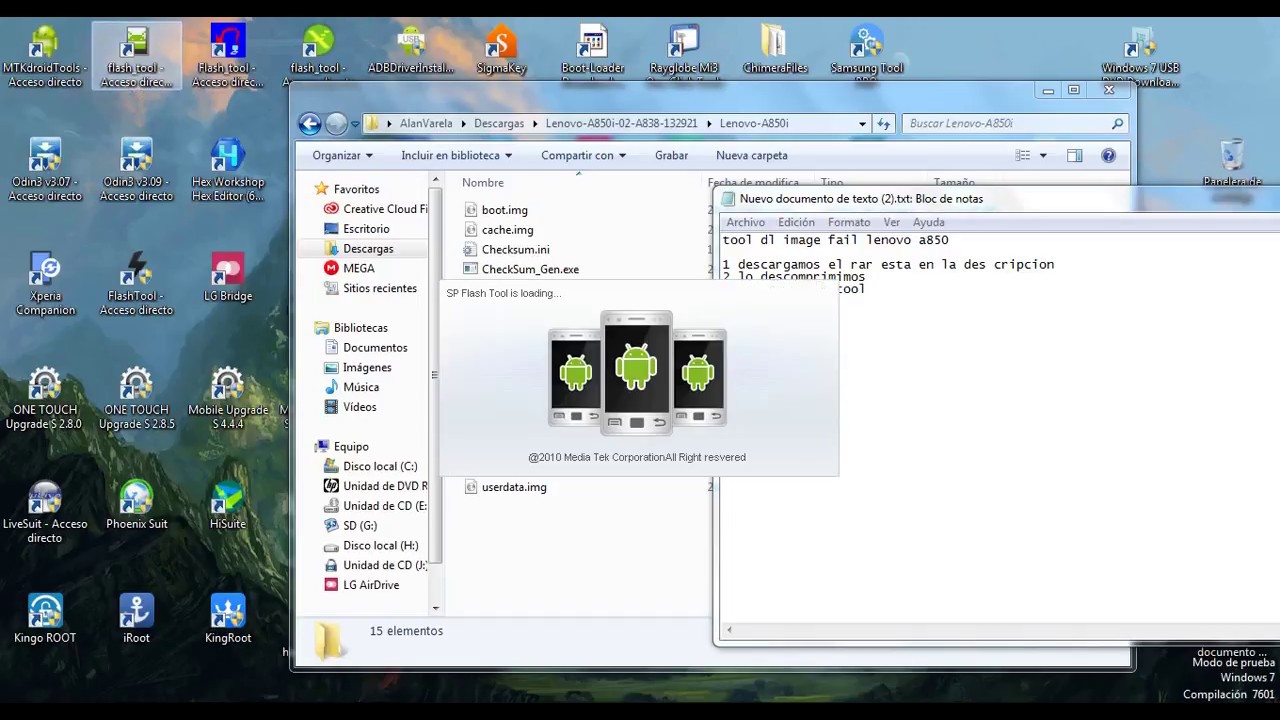
Task: Open Archivo menu in Bloc de notas
Action: (745, 222)
